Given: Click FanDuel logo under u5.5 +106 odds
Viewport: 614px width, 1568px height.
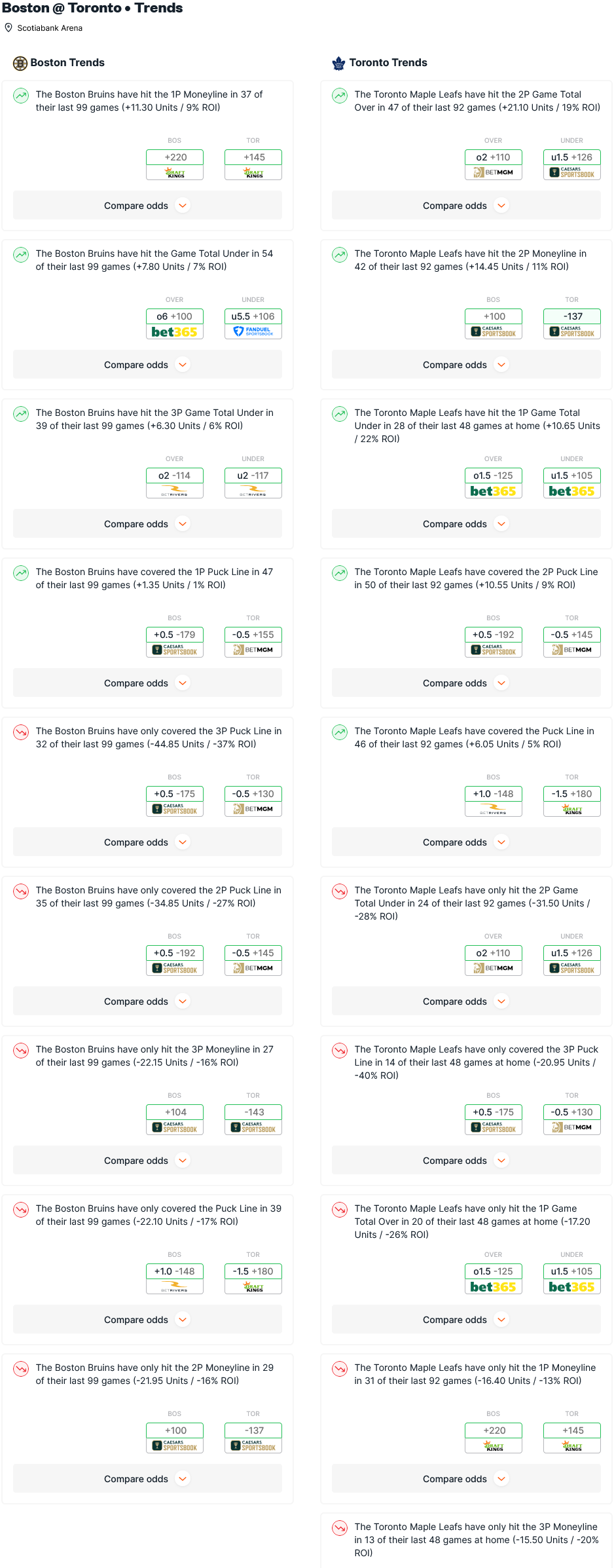Looking at the screenshot, I should [x=253, y=331].
